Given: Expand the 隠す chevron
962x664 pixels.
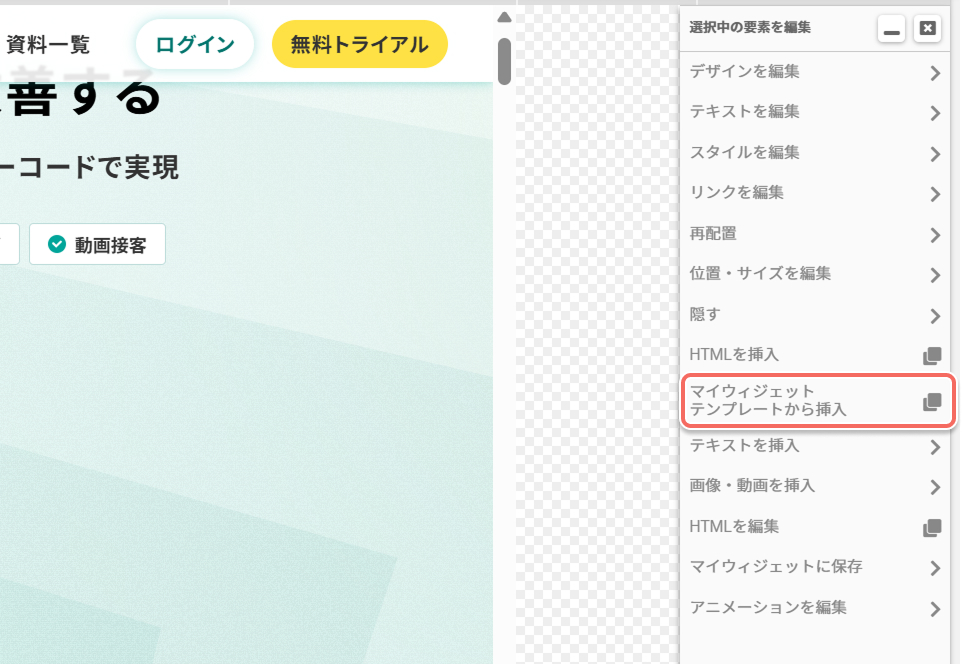Looking at the screenshot, I should click(935, 315).
